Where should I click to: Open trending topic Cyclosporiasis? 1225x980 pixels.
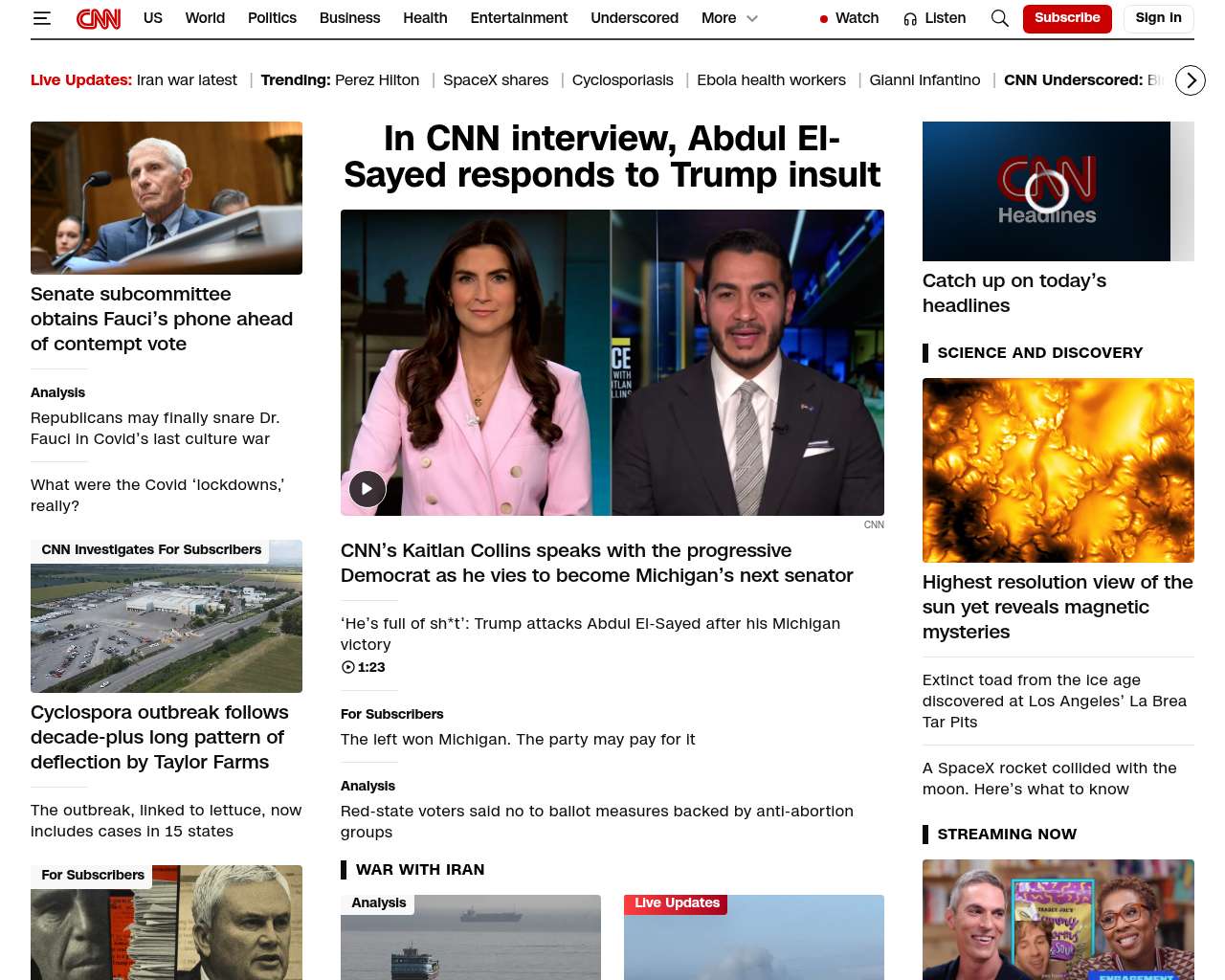click(623, 80)
